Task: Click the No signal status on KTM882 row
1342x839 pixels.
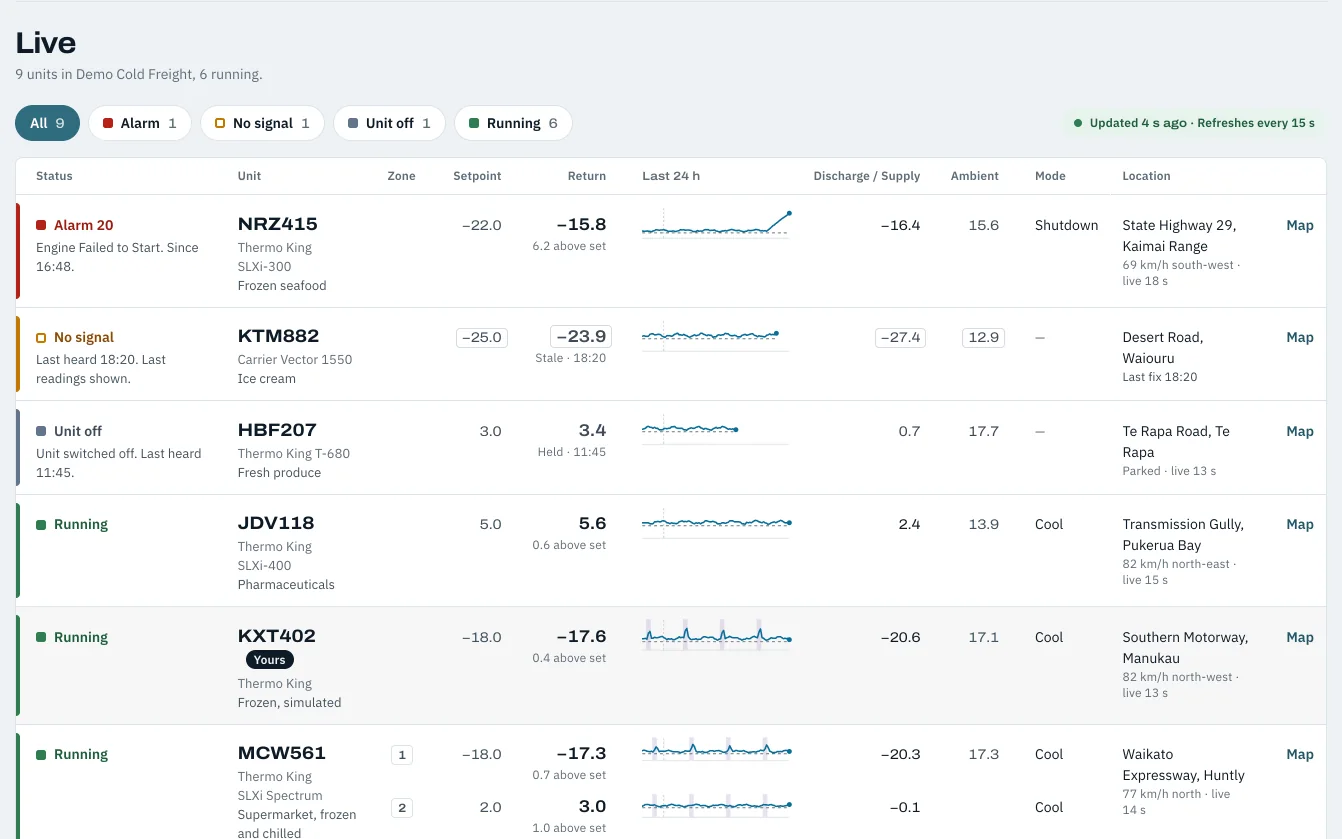Action: [75, 337]
